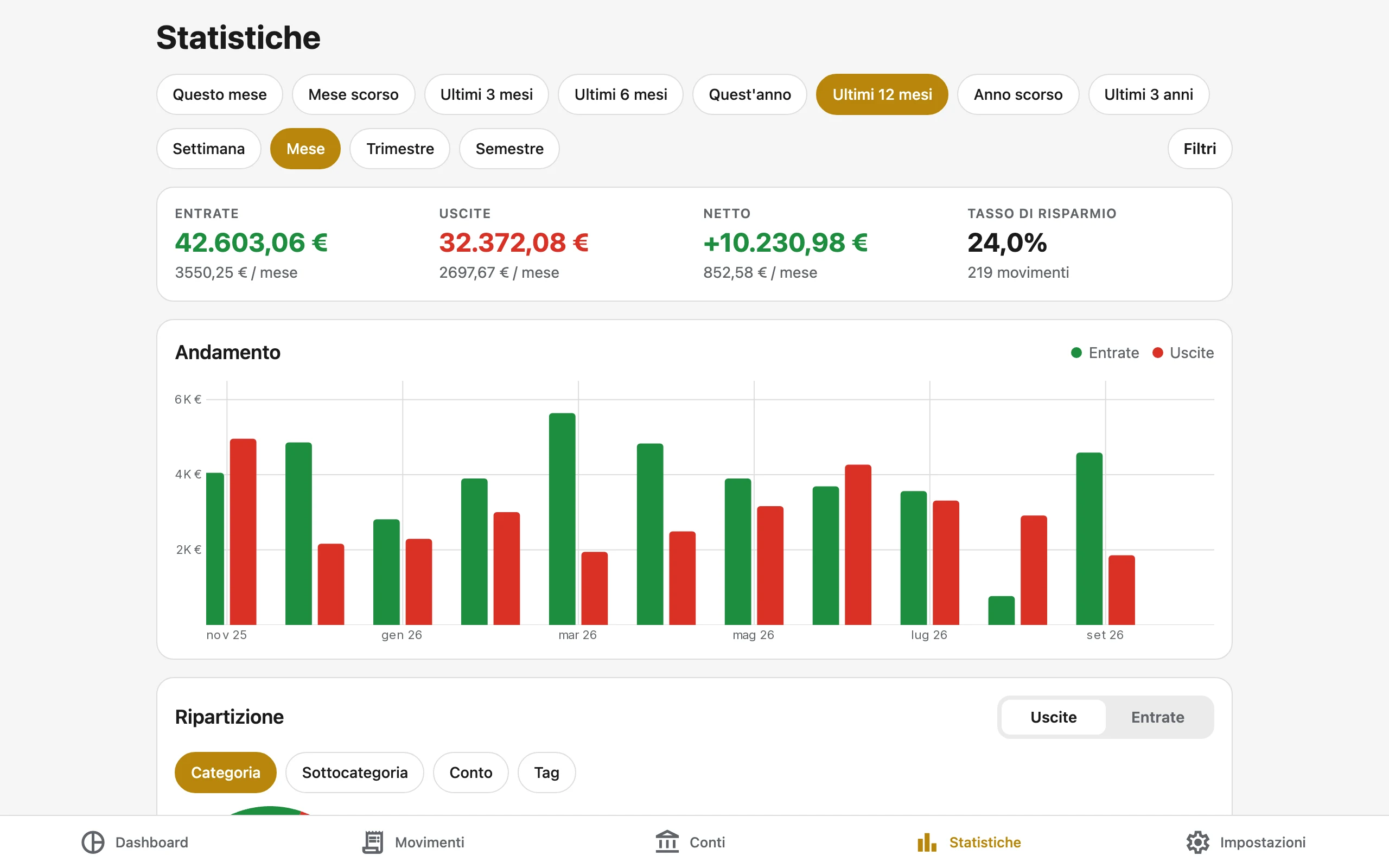Click the Conti bank building icon
Screen dimensions: 1389x868
point(667,842)
